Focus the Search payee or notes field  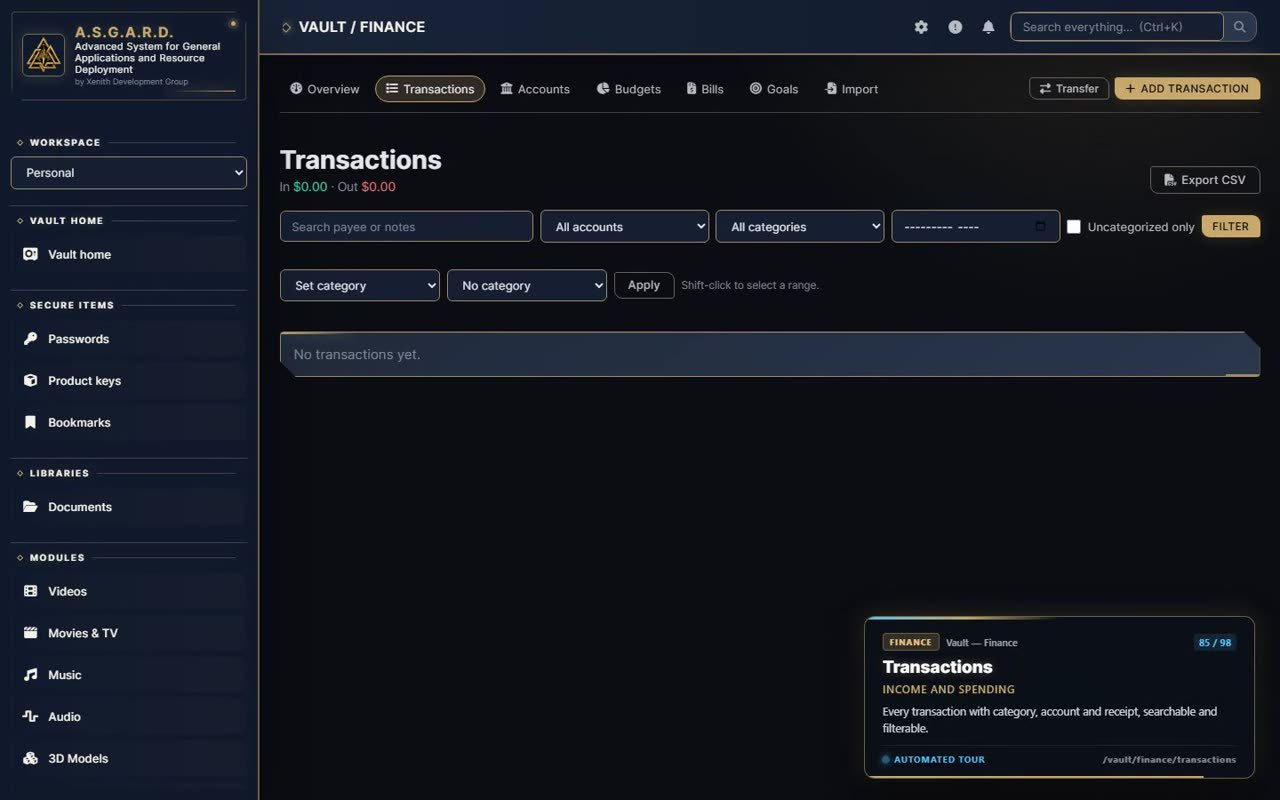click(x=406, y=227)
